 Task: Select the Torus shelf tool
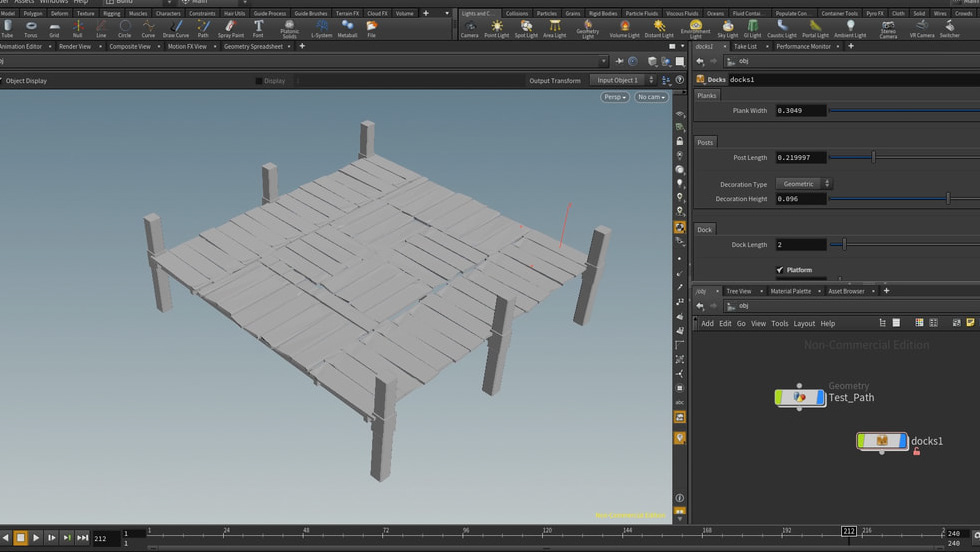(x=31, y=28)
